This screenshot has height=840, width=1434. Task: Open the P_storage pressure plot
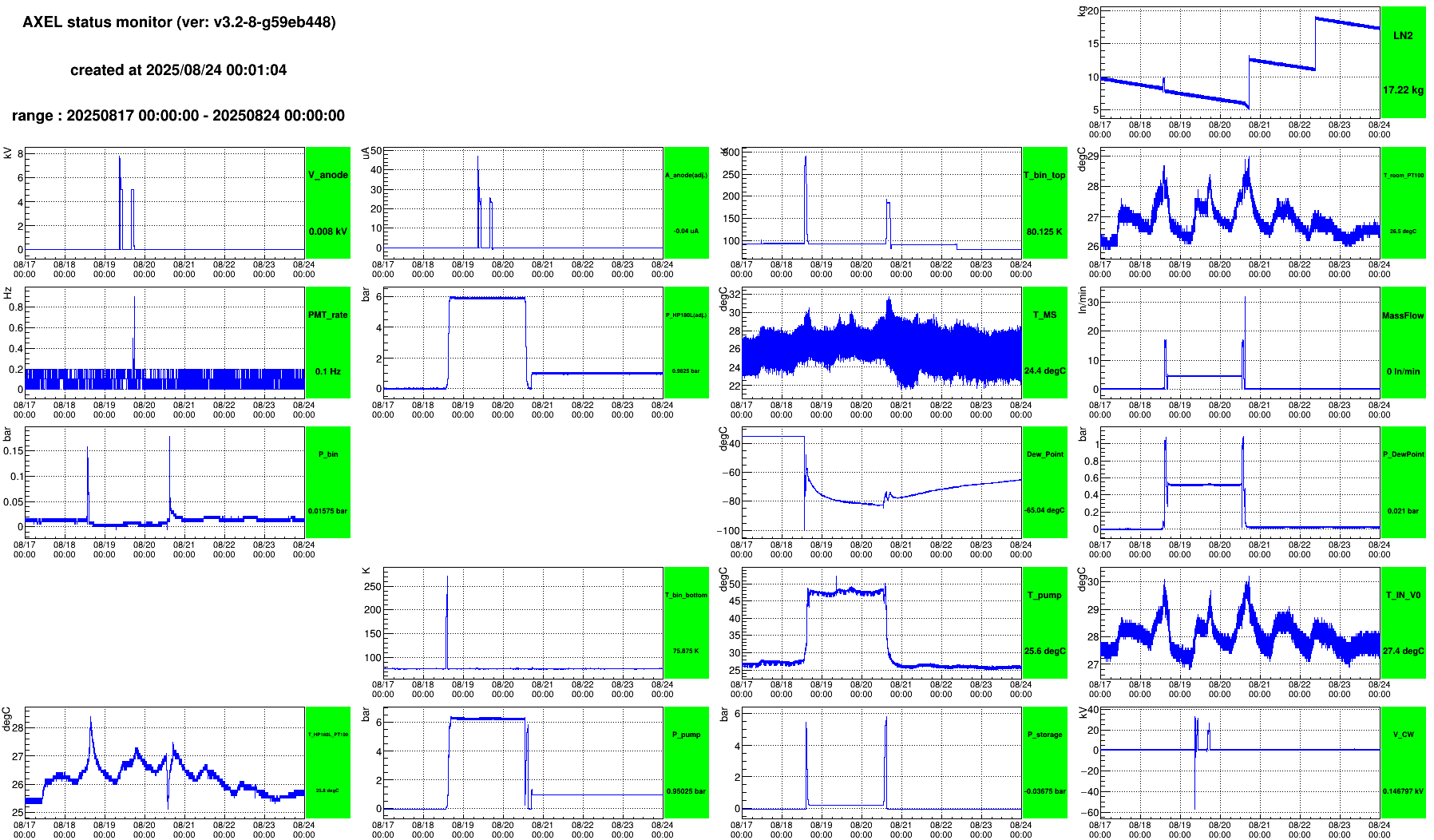coord(881,763)
